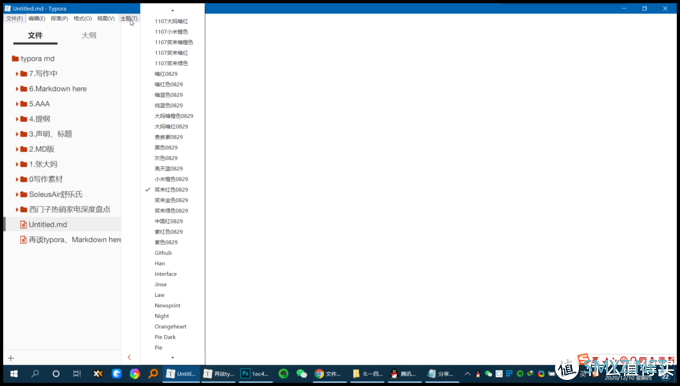The height and width of the screenshot is (386, 680).
Task: Switch to the 大纲 outline tab
Action: tap(88, 36)
